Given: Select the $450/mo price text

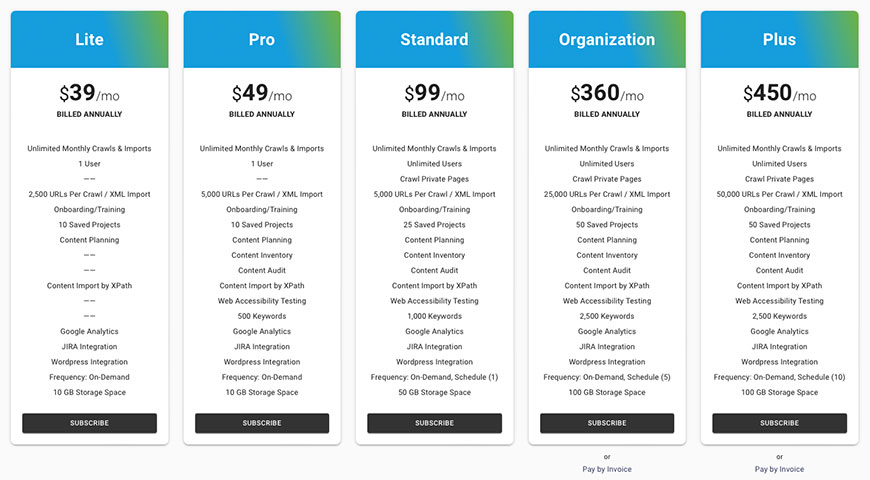Looking at the screenshot, I should pos(779,94).
